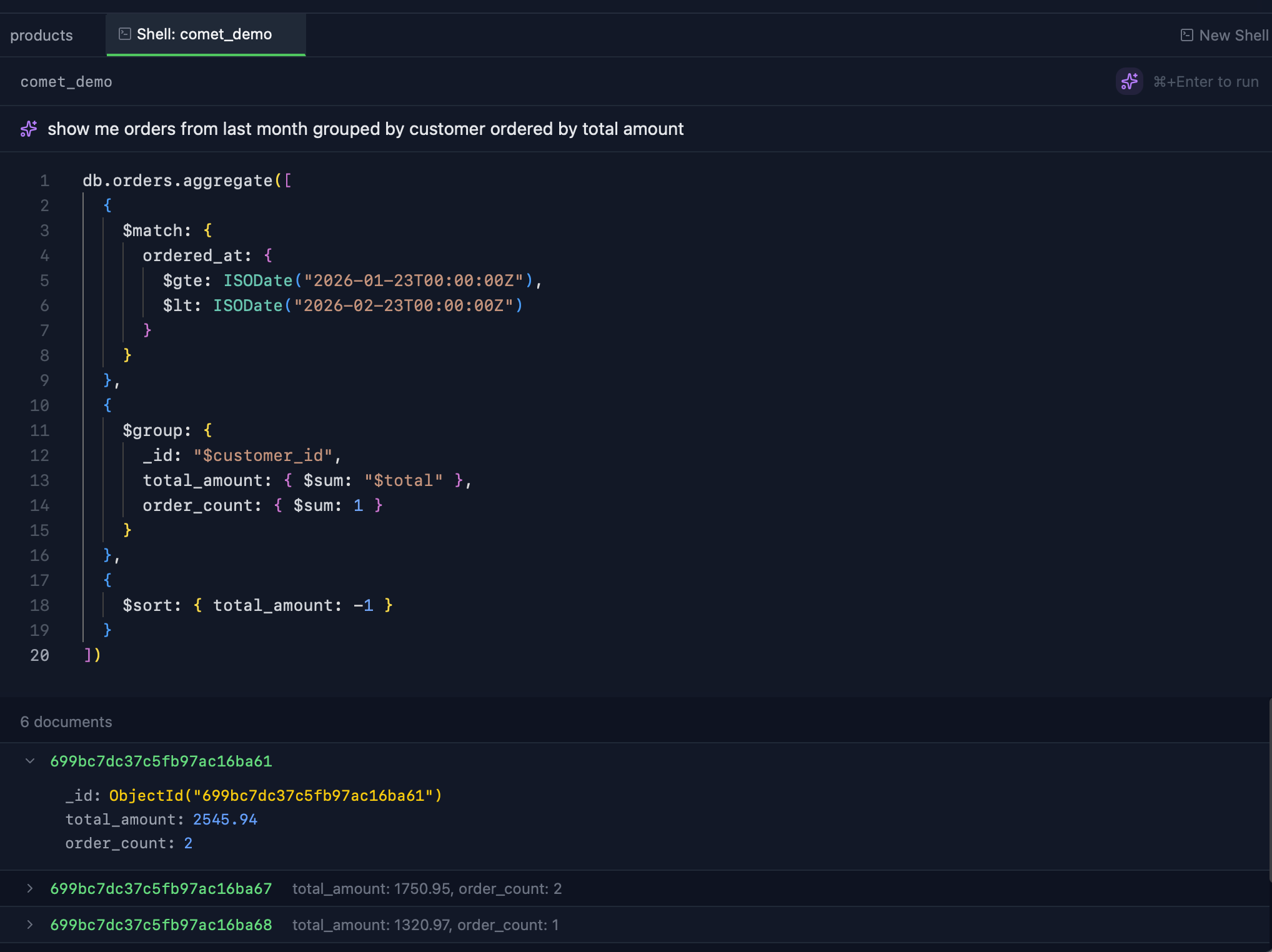Switch to the products tab
The width and height of the screenshot is (1272, 952).
point(41,35)
